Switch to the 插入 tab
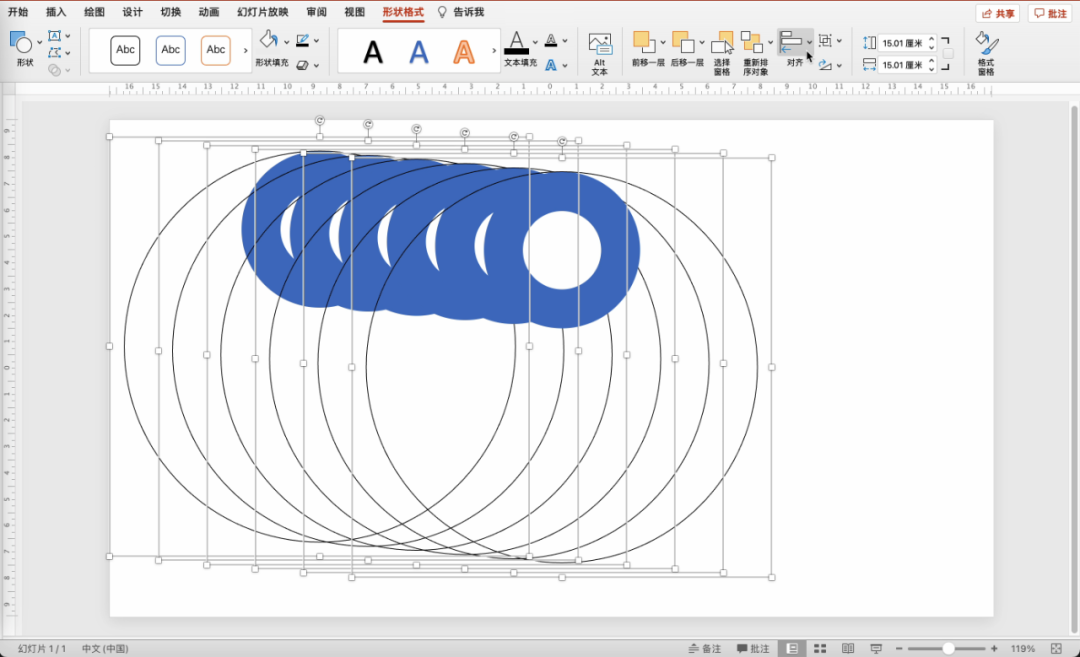This screenshot has height=657, width=1080. coord(56,12)
